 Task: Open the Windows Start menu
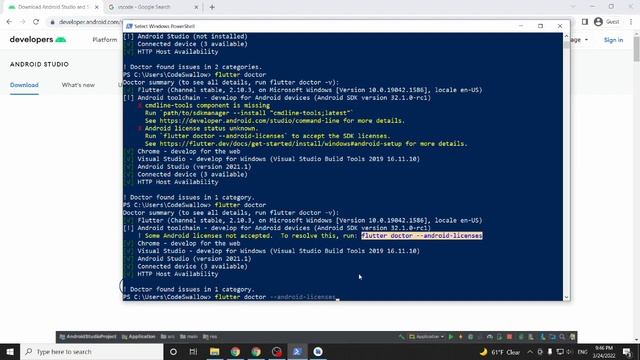click(10, 351)
